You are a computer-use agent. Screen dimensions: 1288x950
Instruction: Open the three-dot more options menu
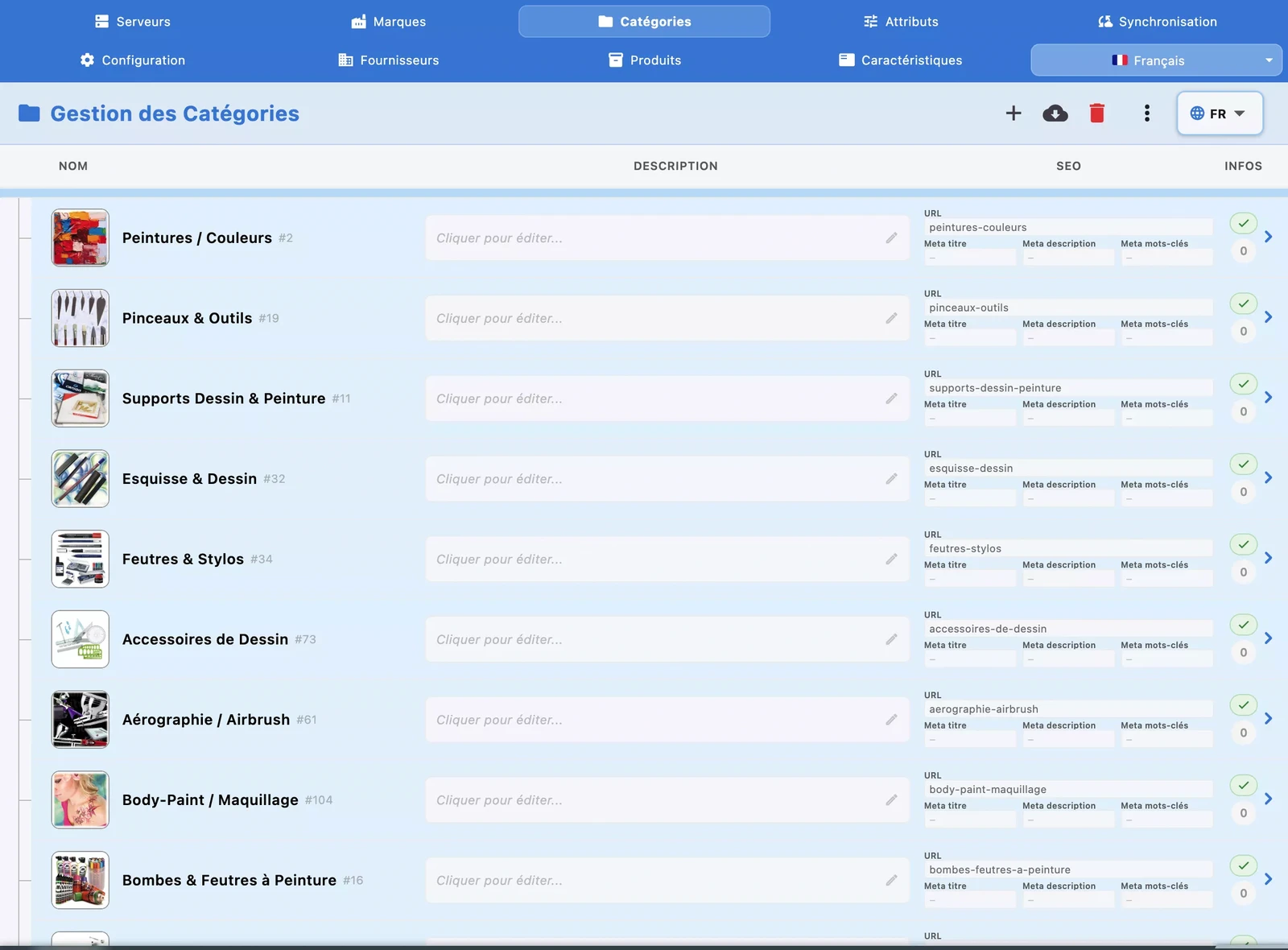pos(1146,114)
